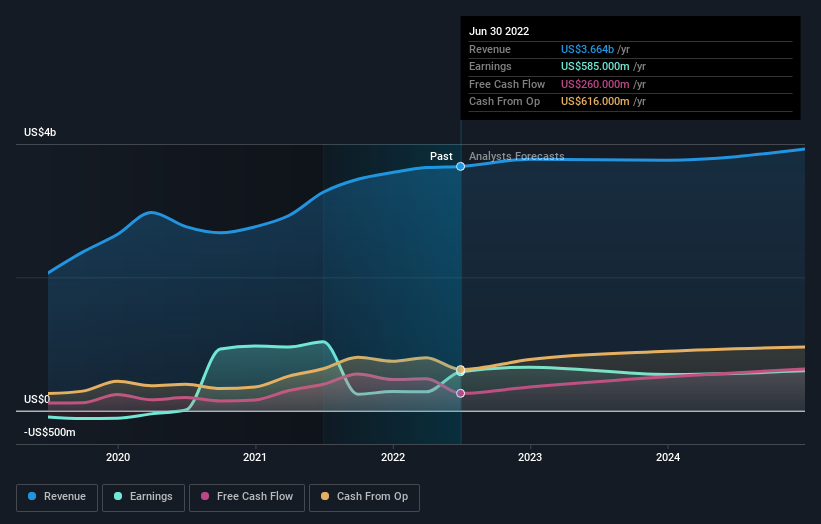Click the 'Earnings' row label in tooltip
Screen dimensions: 821x524
[490, 66]
